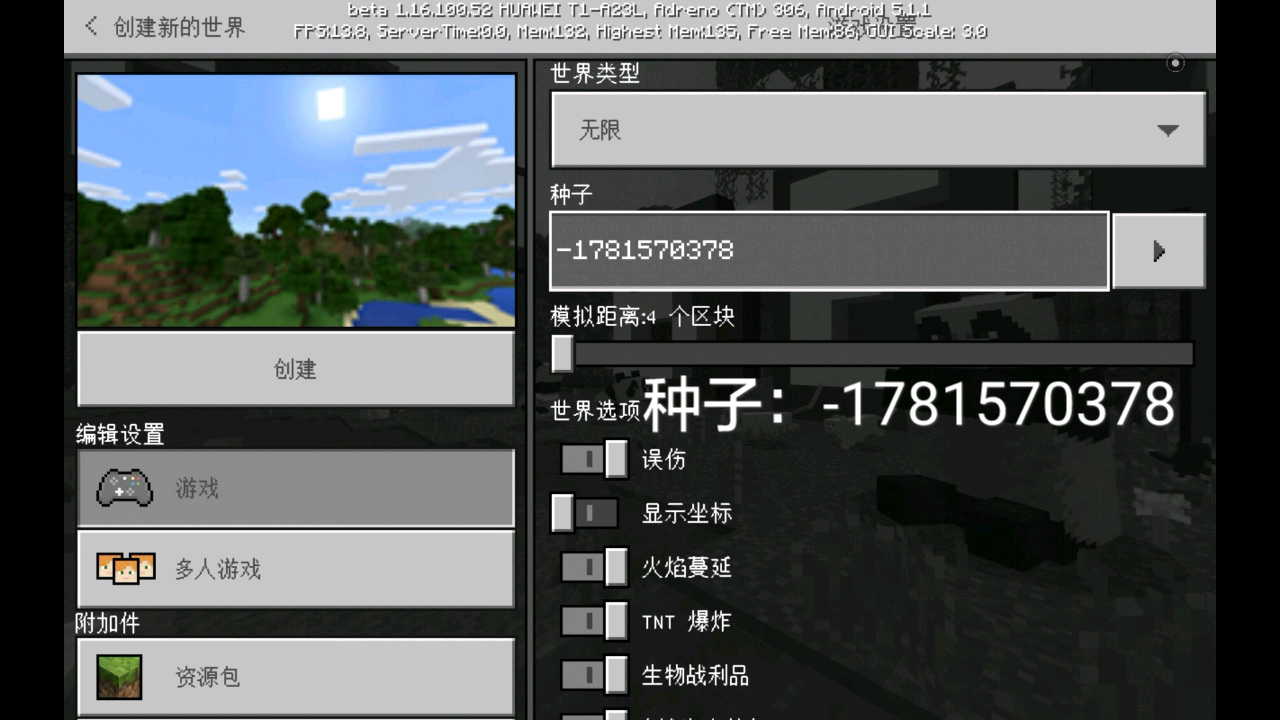Disable the TNT 爆炸 switch

(595, 621)
